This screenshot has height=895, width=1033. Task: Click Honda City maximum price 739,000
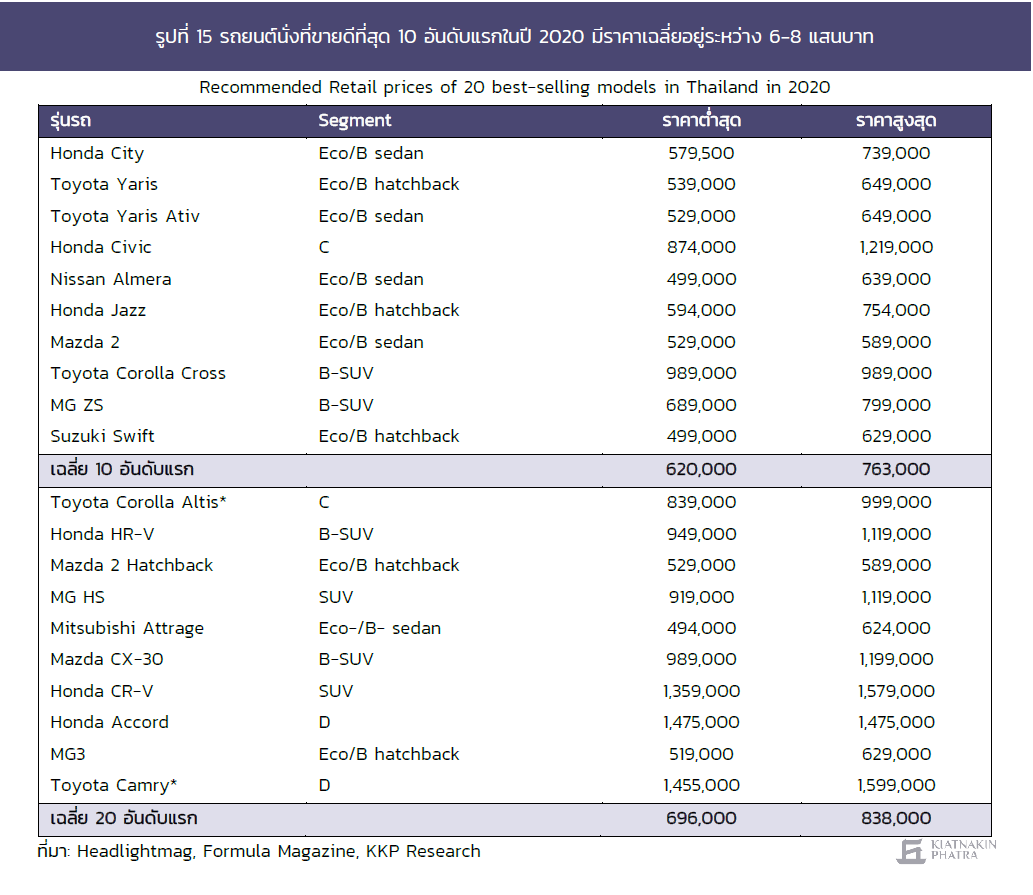coord(896,153)
